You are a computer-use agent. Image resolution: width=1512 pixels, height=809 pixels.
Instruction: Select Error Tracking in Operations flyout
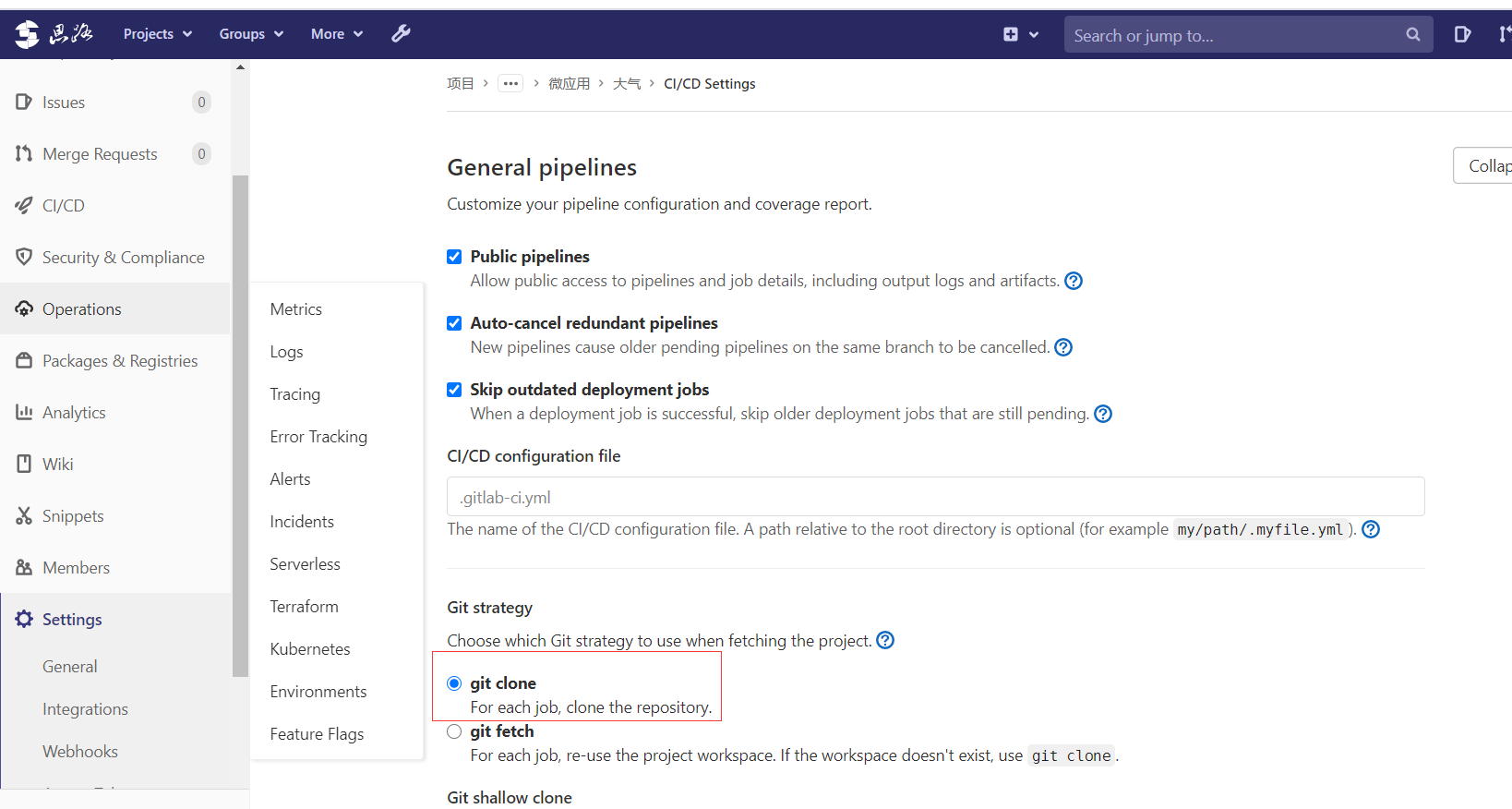(318, 437)
